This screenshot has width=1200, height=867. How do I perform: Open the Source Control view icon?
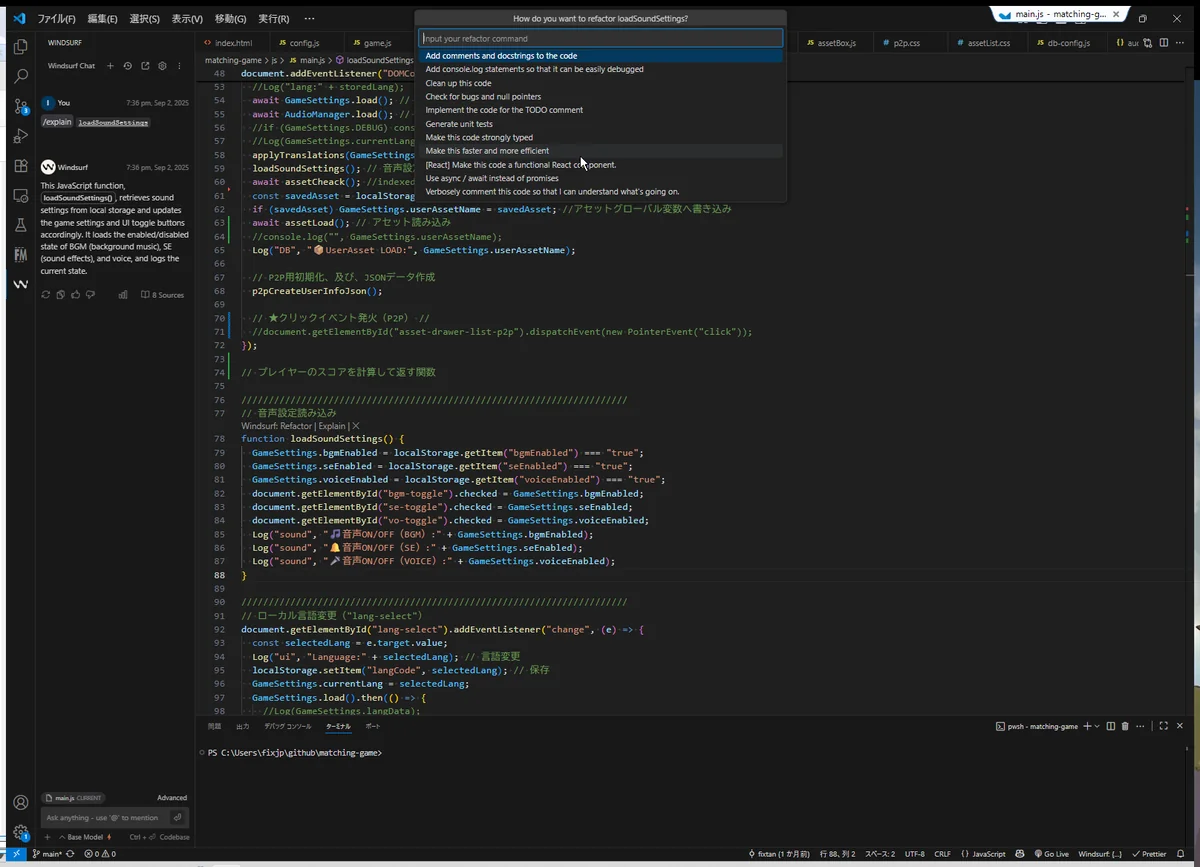click(20, 106)
